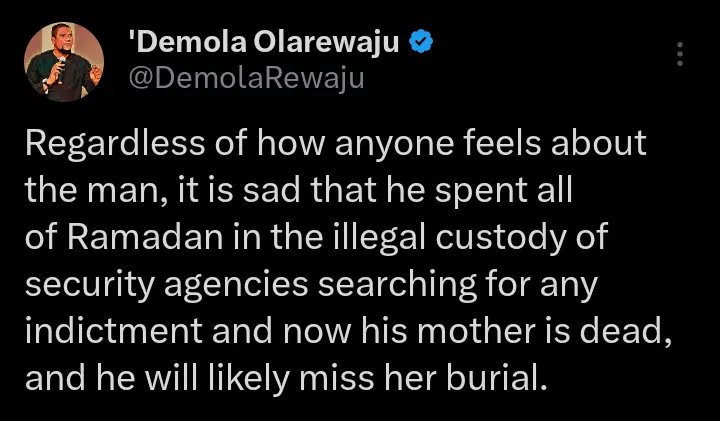Click the word "Ramadan" in the tweet

coord(135,240)
